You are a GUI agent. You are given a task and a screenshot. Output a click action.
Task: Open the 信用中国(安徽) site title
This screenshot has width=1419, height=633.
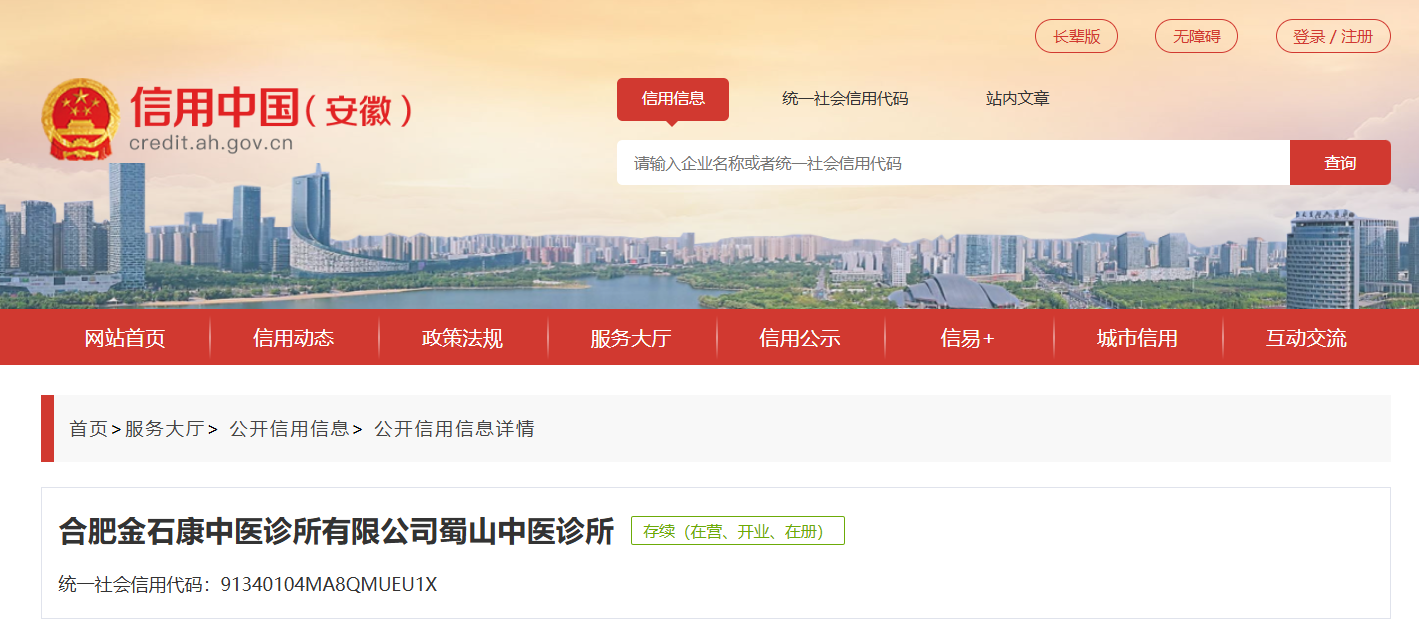click(x=272, y=108)
